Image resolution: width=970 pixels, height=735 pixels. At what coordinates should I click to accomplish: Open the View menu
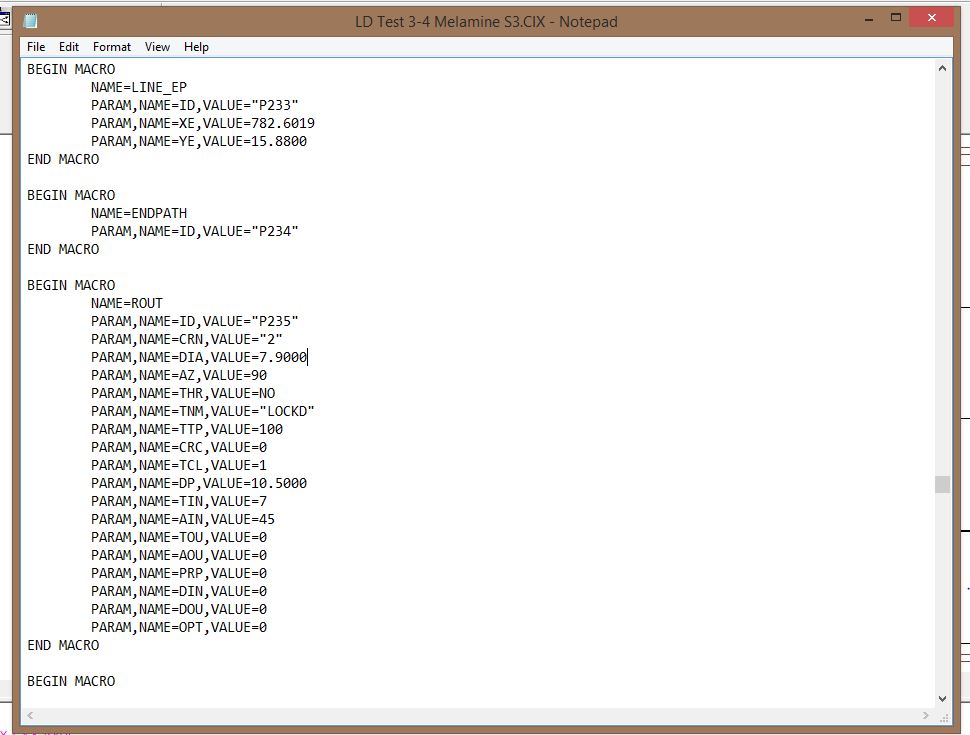[x=157, y=47]
